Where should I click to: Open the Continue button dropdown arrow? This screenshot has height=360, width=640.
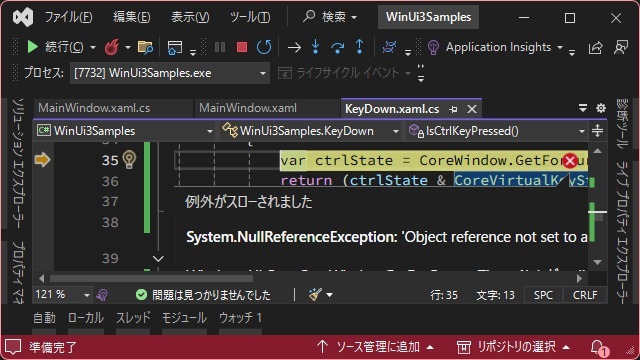(x=93, y=47)
